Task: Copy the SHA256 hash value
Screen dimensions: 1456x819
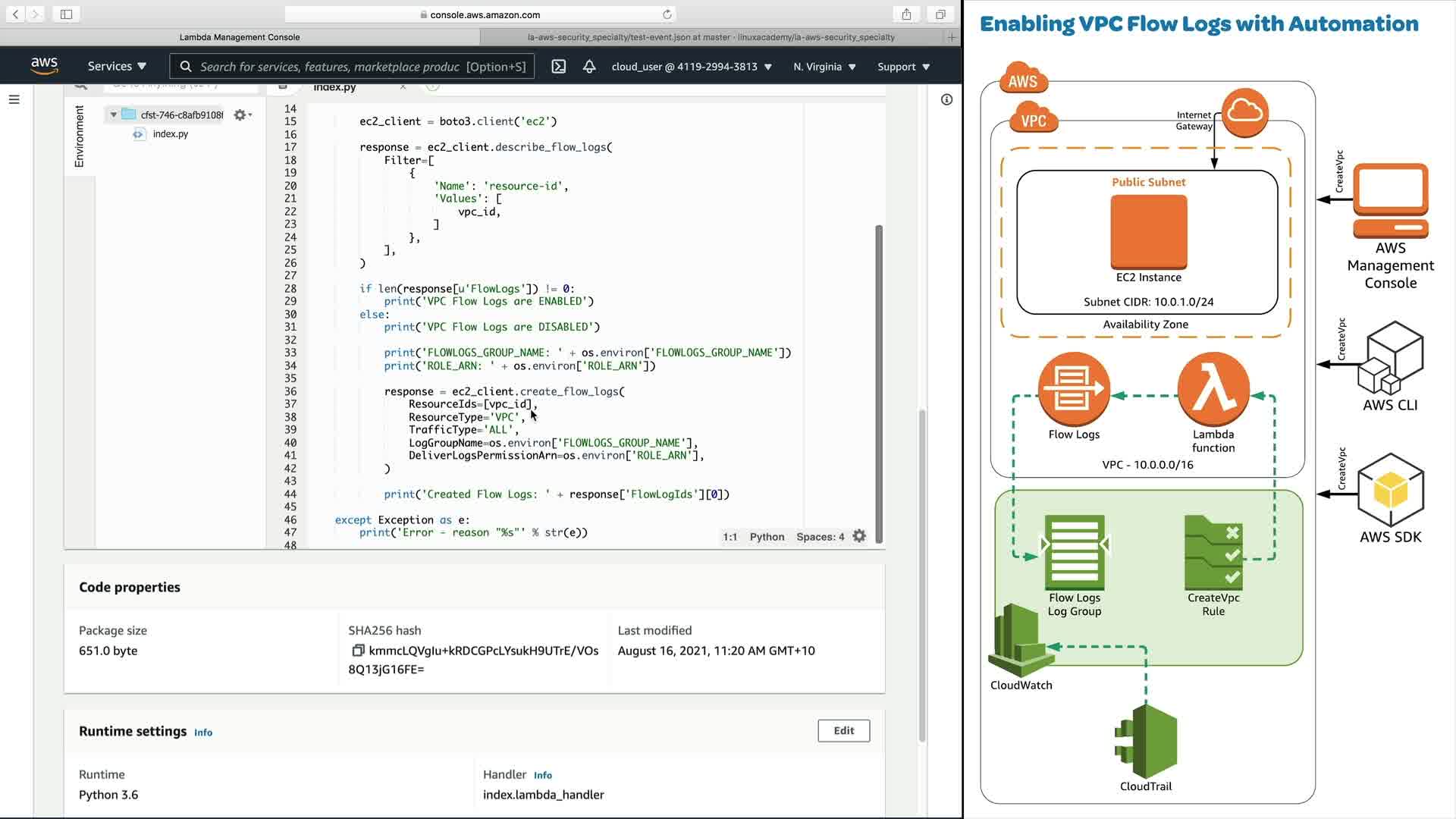Action: pyautogui.click(x=358, y=651)
